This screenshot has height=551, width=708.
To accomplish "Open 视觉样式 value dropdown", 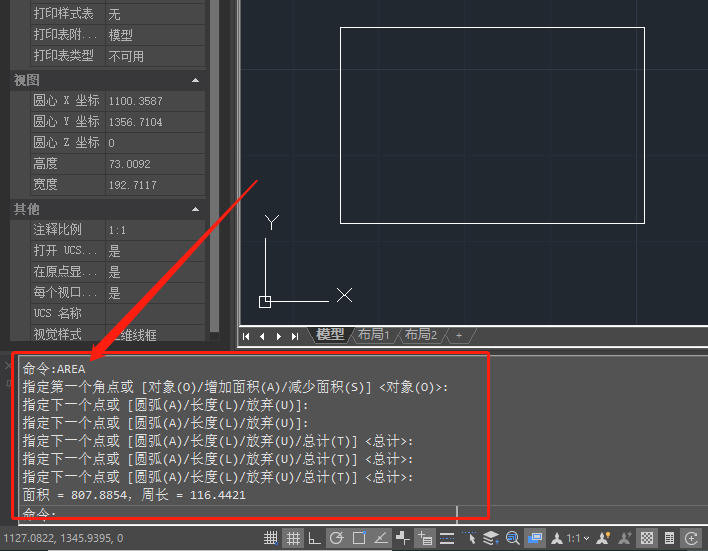I will coord(155,334).
